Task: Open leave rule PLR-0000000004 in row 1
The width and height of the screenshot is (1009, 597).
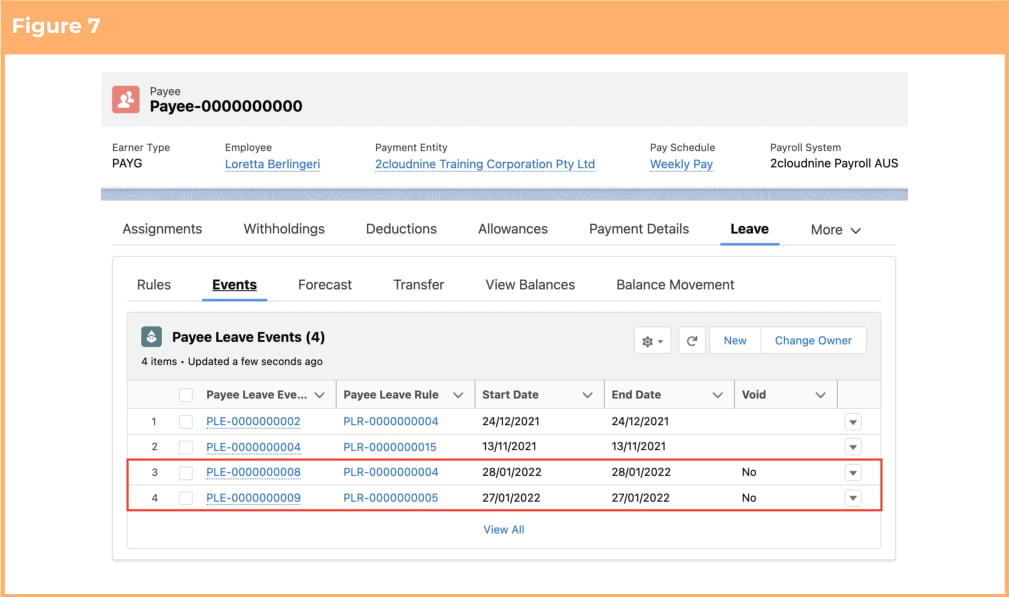Action: click(391, 421)
